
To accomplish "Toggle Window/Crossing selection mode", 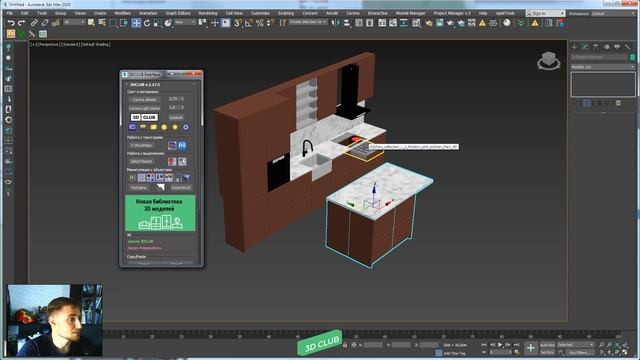I will click(124, 23).
